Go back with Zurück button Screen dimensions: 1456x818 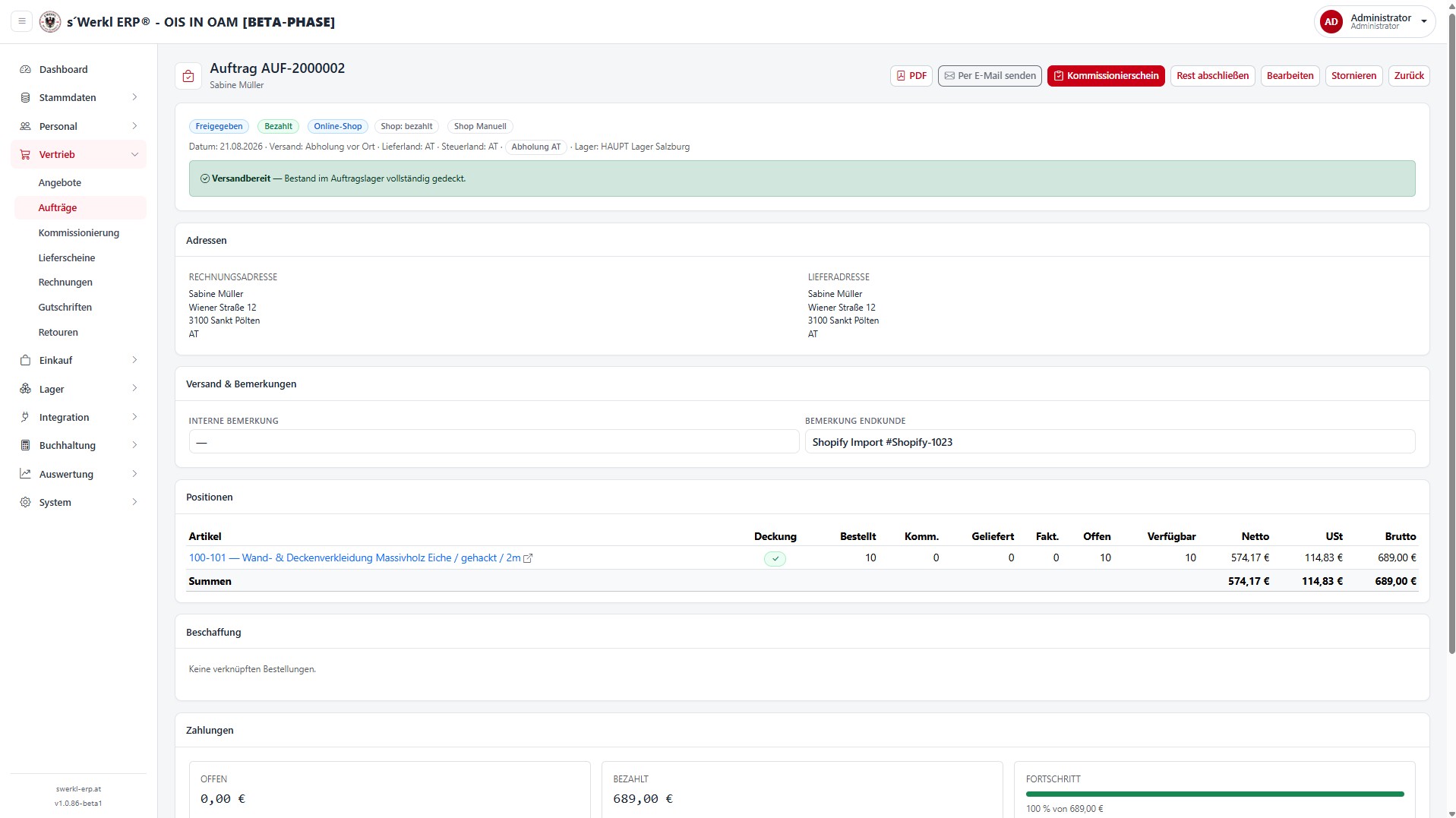point(1409,76)
